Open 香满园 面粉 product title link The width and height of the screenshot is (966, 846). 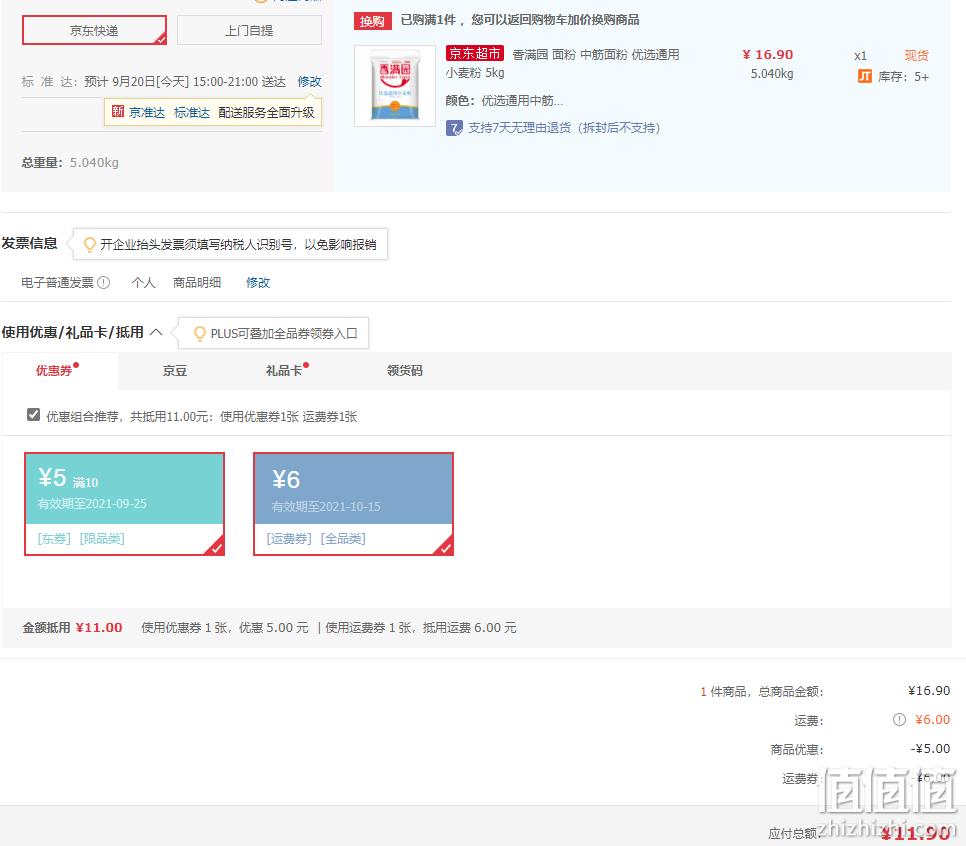[x=562, y=63]
